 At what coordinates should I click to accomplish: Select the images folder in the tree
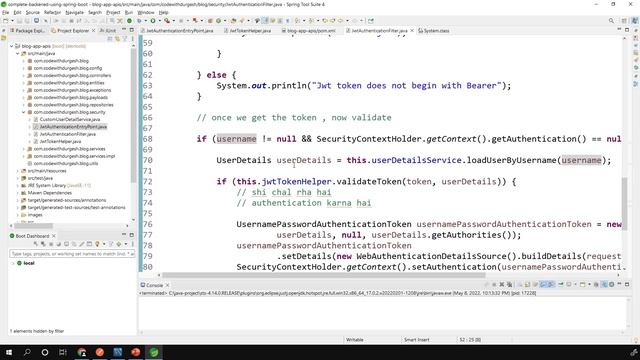[x=35, y=215]
